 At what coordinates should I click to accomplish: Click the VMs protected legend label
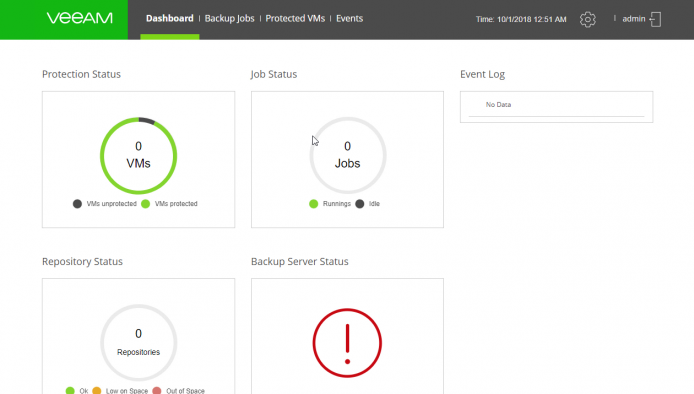tap(176, 204)
